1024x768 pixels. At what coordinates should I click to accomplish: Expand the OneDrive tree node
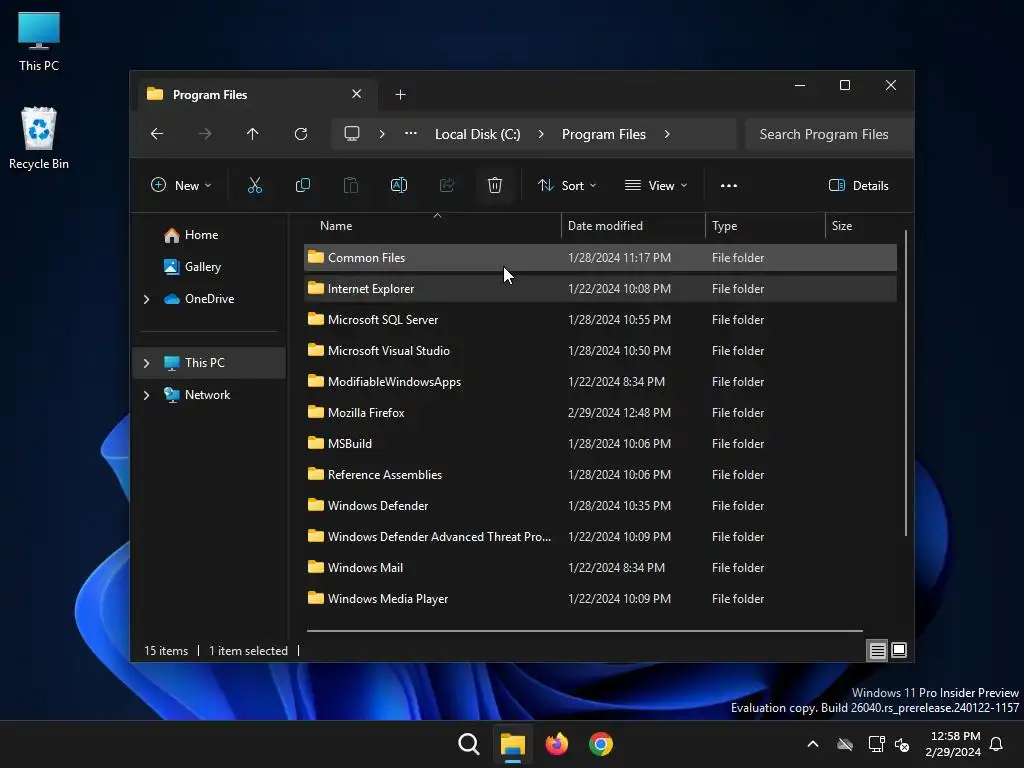click(x=146, y=299)
